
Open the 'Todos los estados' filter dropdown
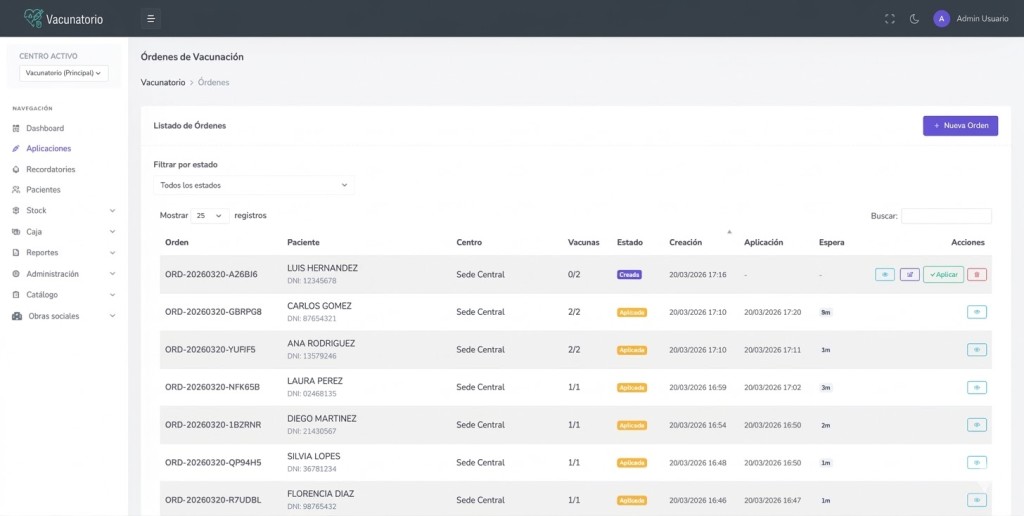253,185
